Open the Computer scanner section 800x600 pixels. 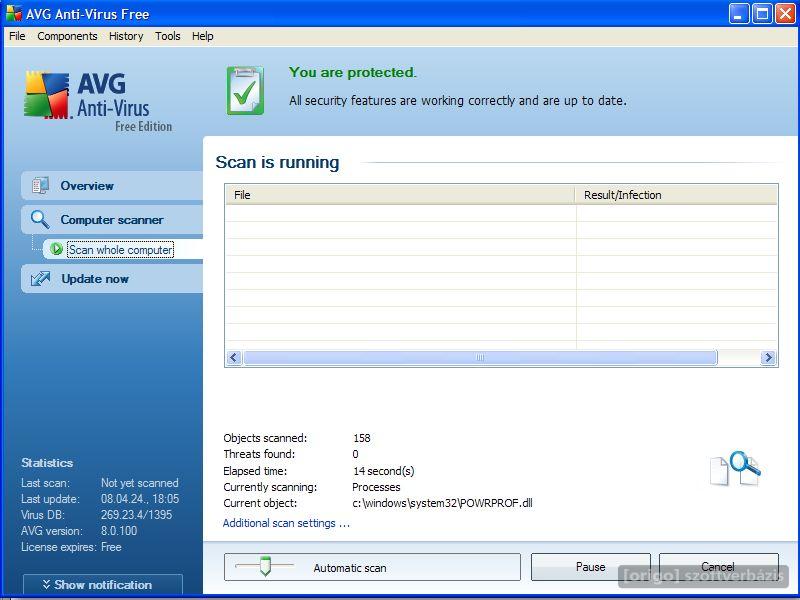click(x=112, y=220)
